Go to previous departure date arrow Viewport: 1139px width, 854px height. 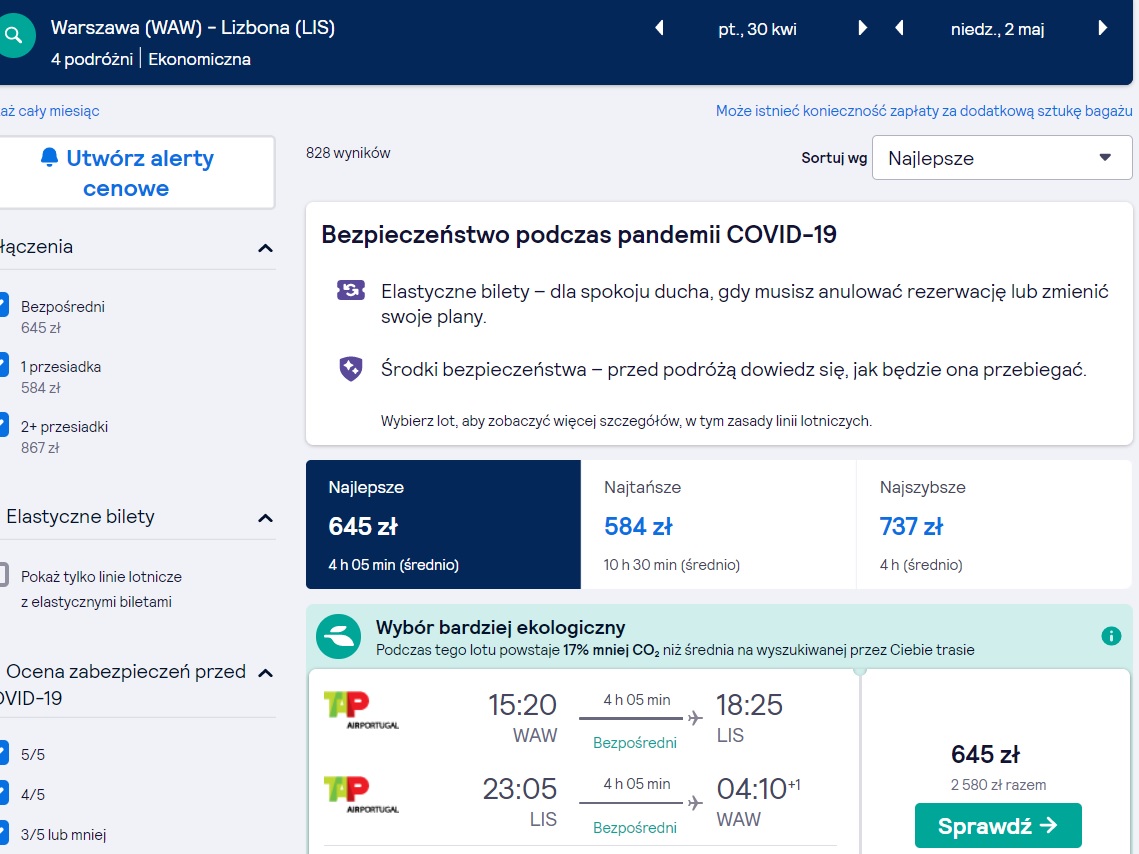click(x=660, y=28)
